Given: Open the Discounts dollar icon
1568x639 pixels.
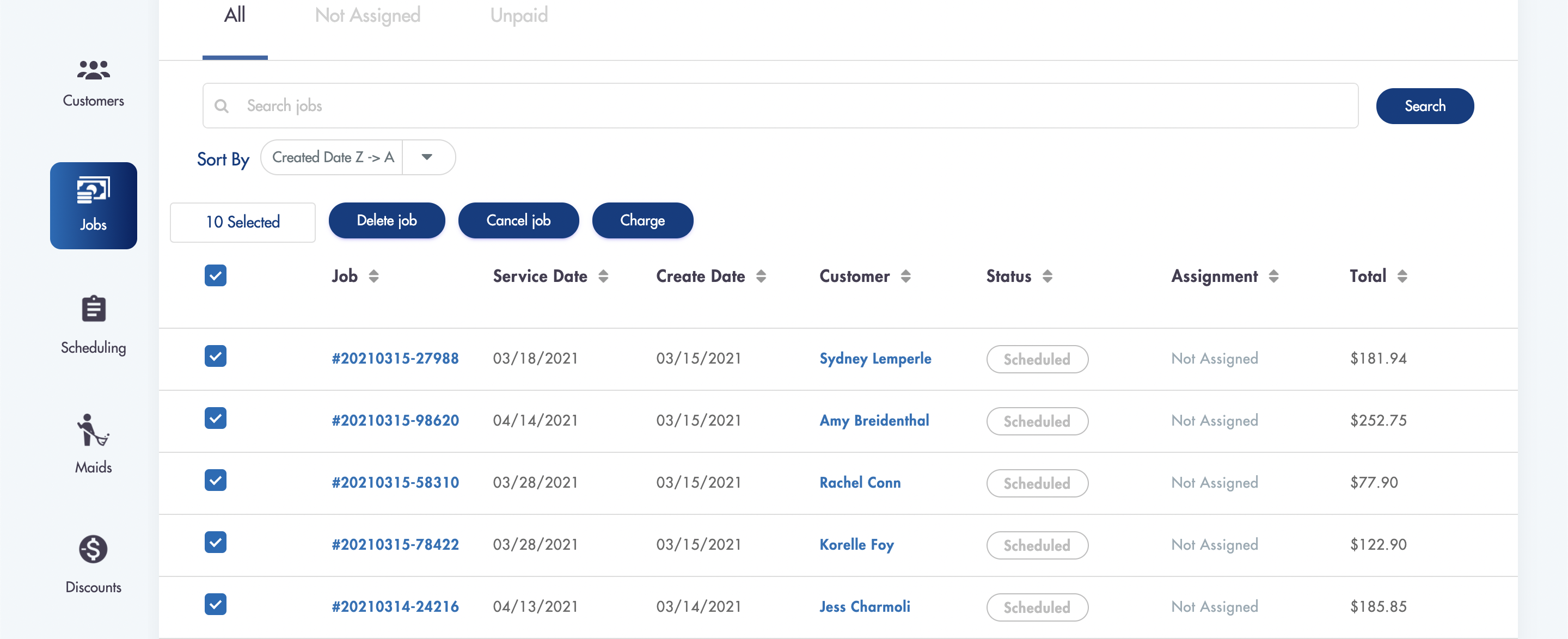Looking at the screenshot, I should 93,549.
